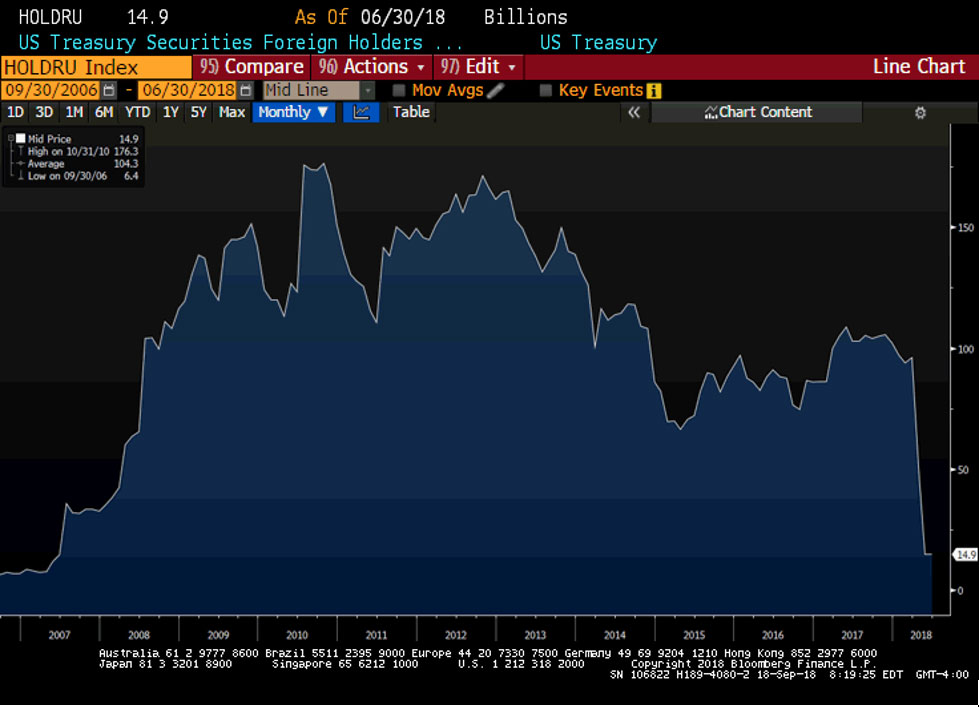Click the Chart Content icon
This screenshot has height=707, width=979.
click(711, 112)
